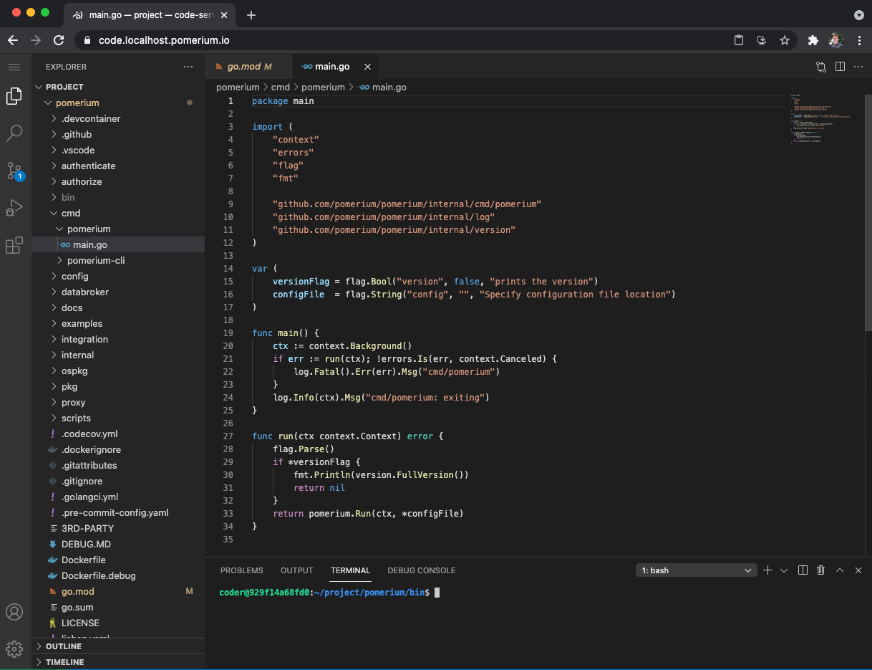Click the install app icon in address bar
Image resolution: width=872 pixels, height=670 pixels.
pyautogui.click(x=761, y=40)
